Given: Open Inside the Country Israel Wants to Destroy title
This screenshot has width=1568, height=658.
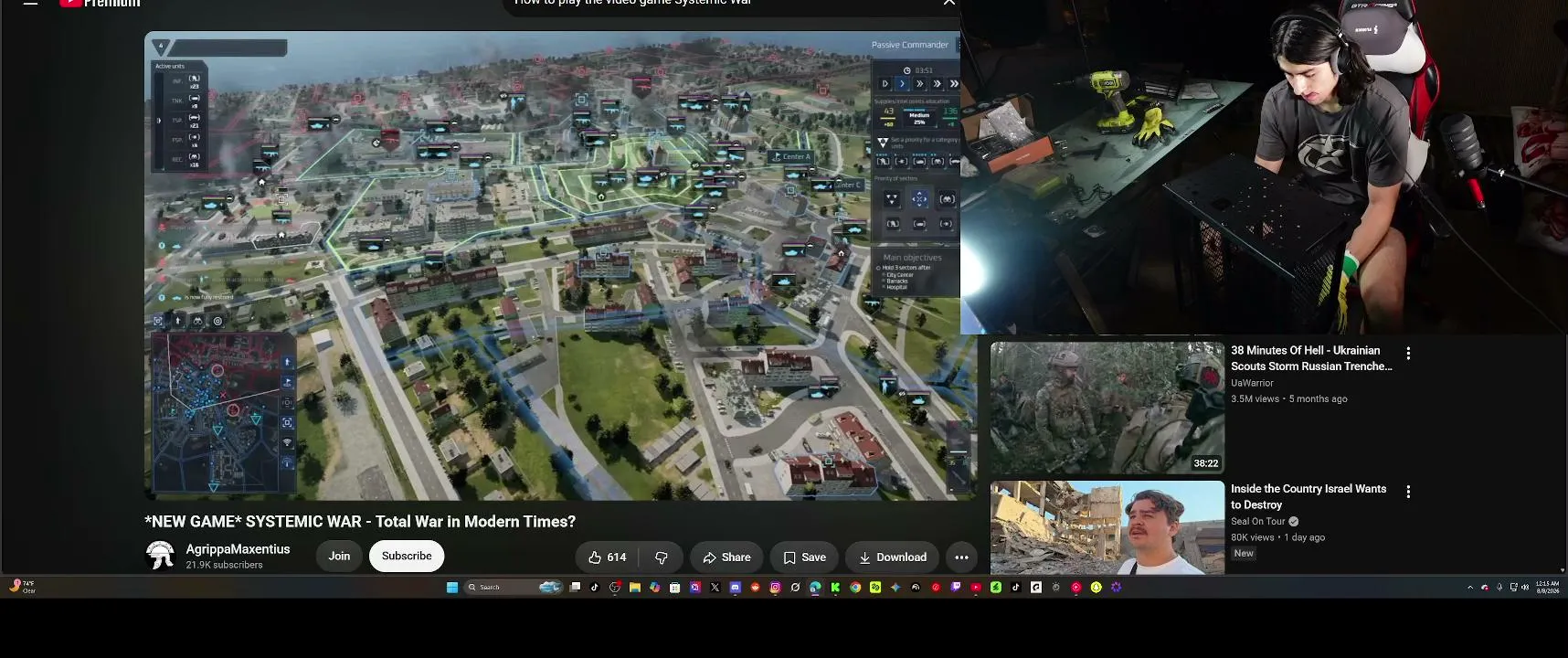Looking at the screenshot, I should tap(1308, 497).
